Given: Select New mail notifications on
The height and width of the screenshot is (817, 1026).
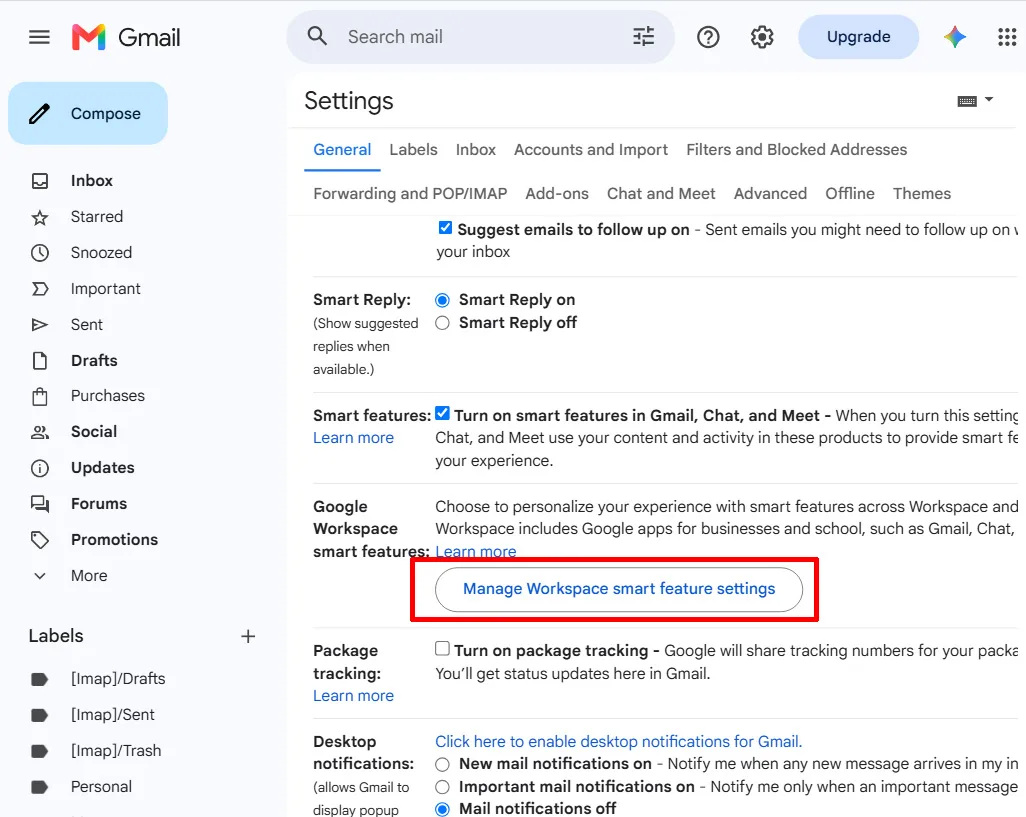Looking at the screenshot, I should click(x=442, y=765).
